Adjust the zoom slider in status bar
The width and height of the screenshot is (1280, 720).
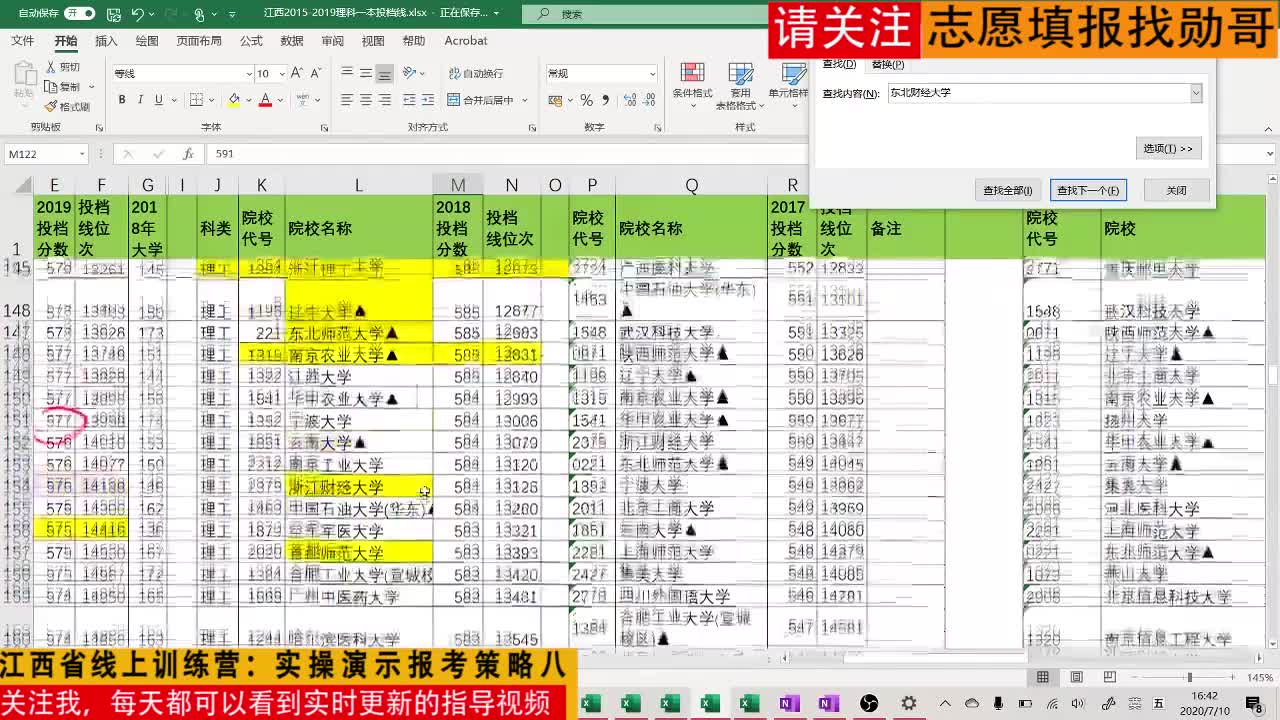1190,677
